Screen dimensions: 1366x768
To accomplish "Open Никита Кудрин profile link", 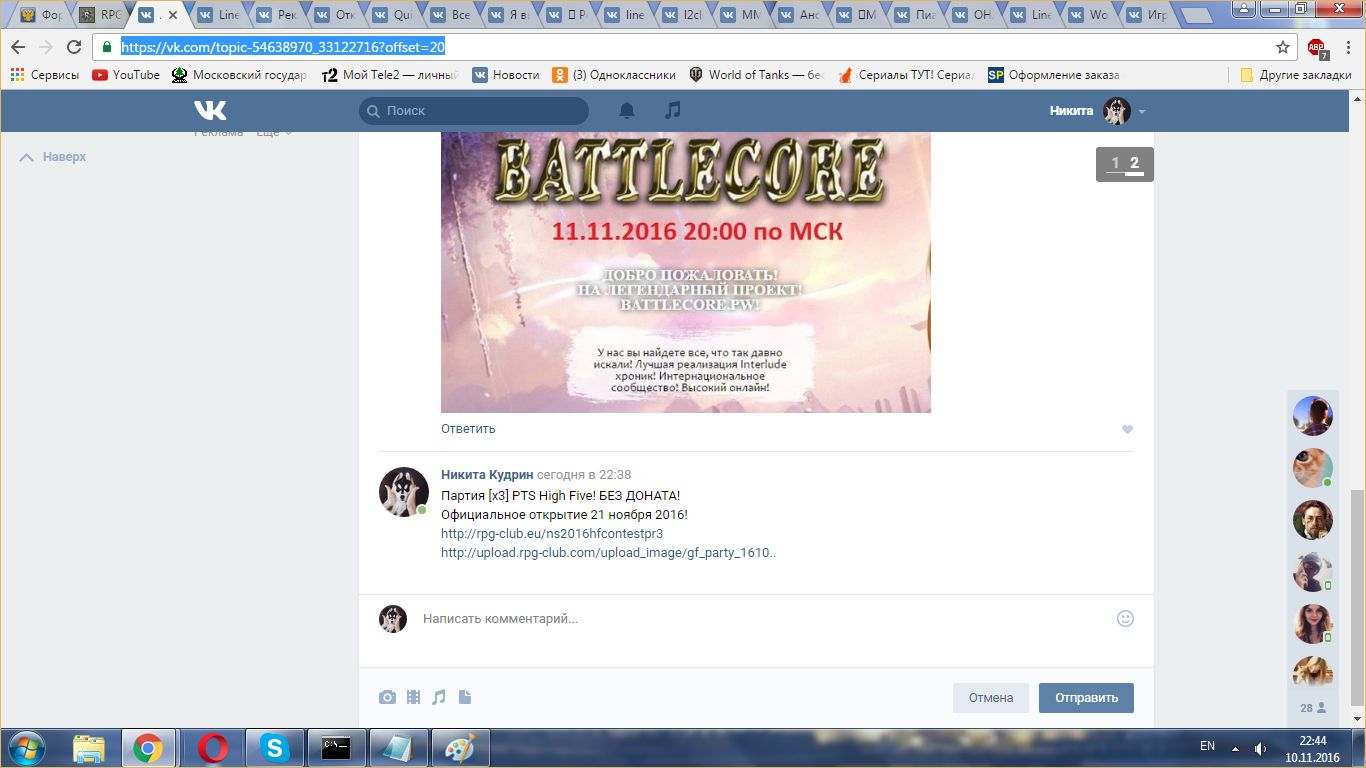I will 487,475.
